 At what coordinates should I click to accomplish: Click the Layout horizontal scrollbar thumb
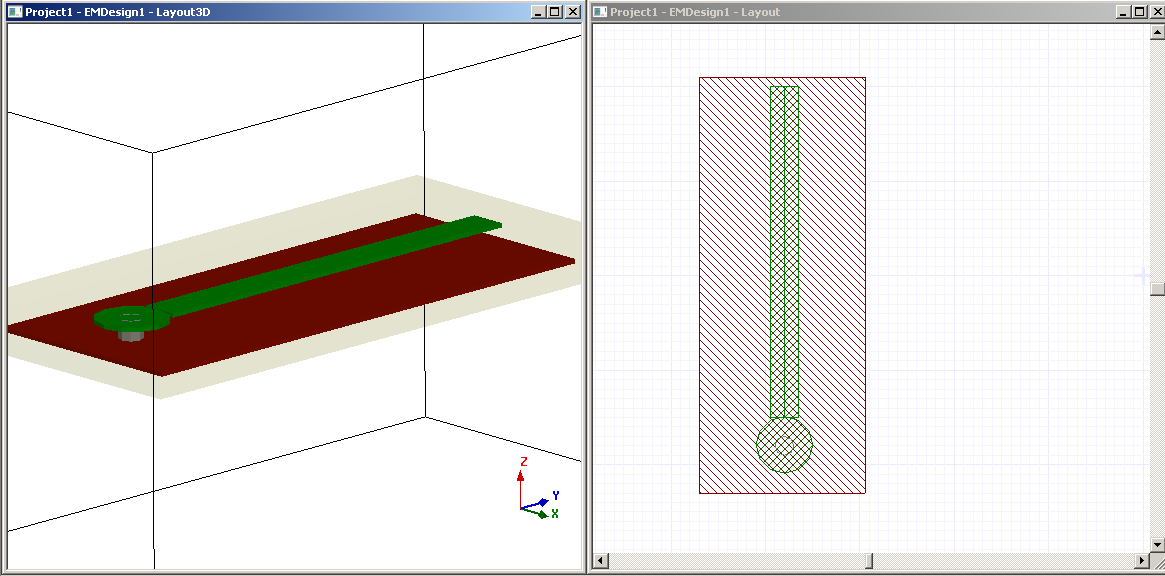click(x=869, y=560)
